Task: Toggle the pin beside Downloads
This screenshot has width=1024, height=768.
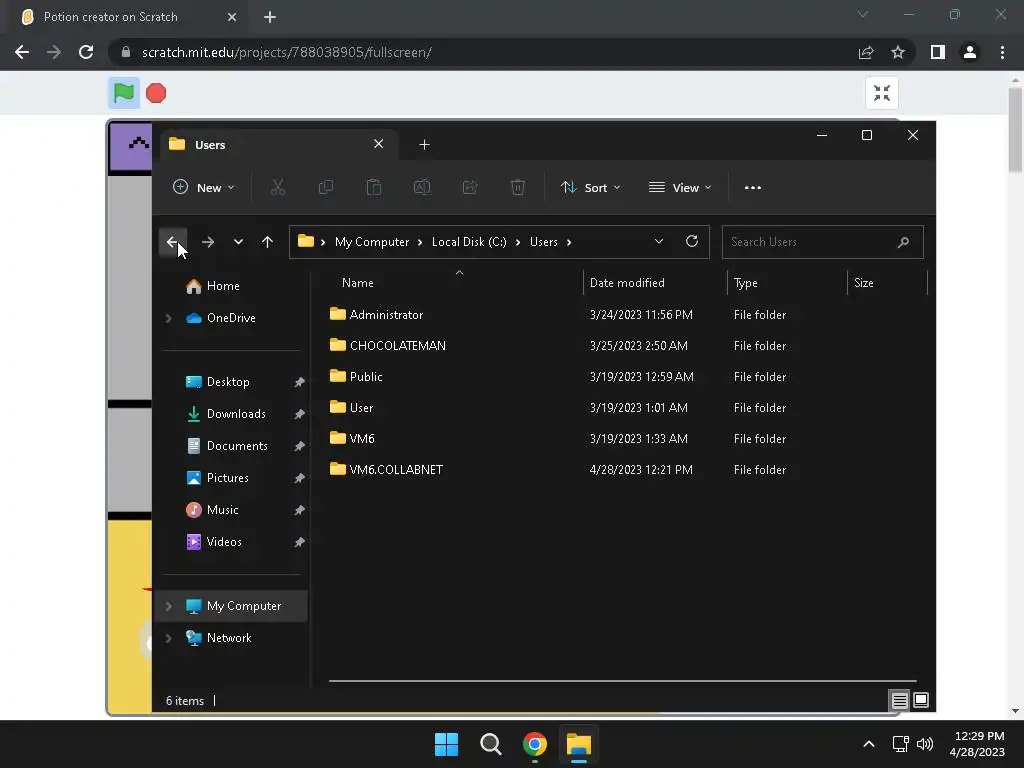Action: pyautogui.click(x=299, y=414)
